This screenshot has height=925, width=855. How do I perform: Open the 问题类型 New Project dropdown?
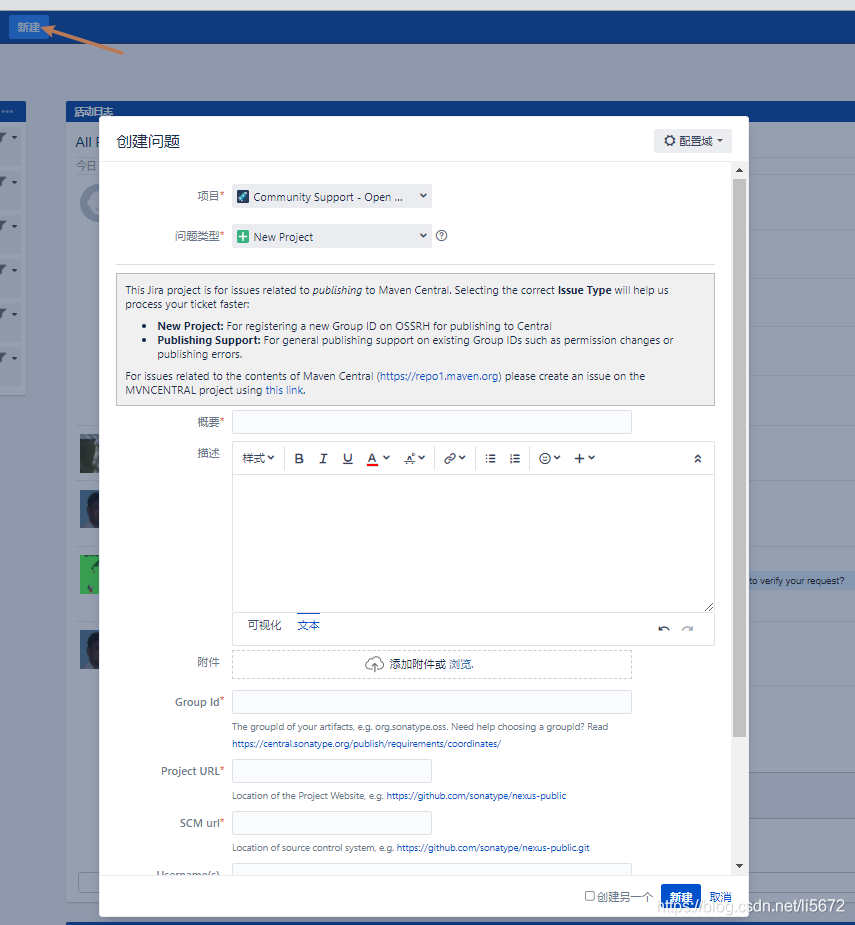332,237
